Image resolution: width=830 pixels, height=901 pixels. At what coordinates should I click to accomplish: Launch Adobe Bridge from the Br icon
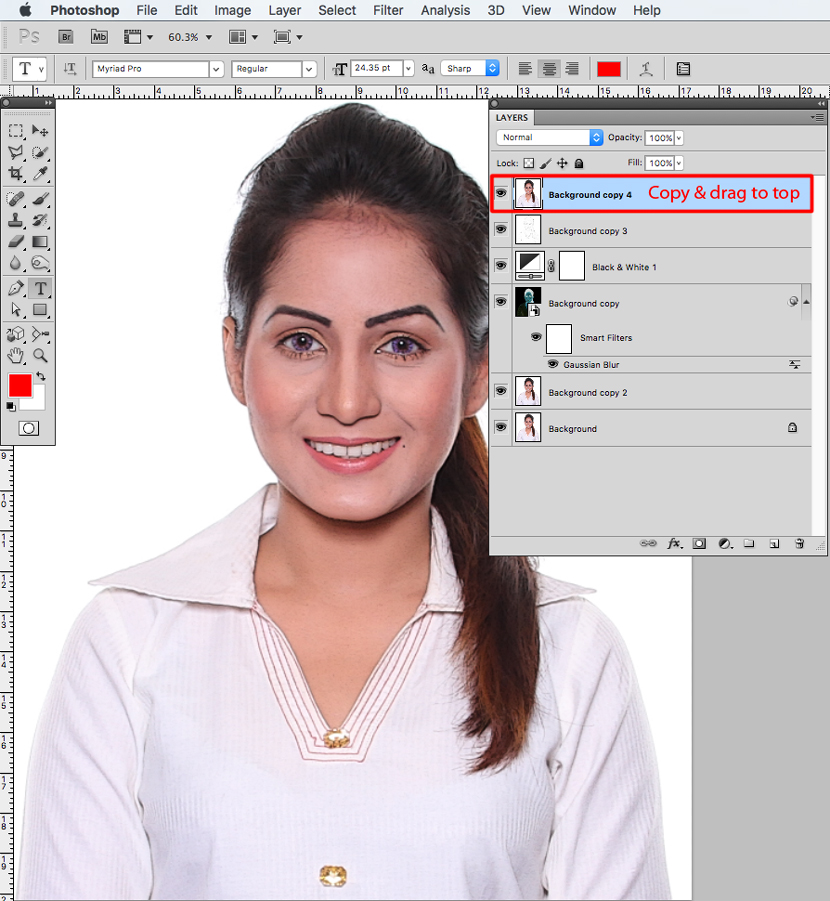(x=66, y=37)
